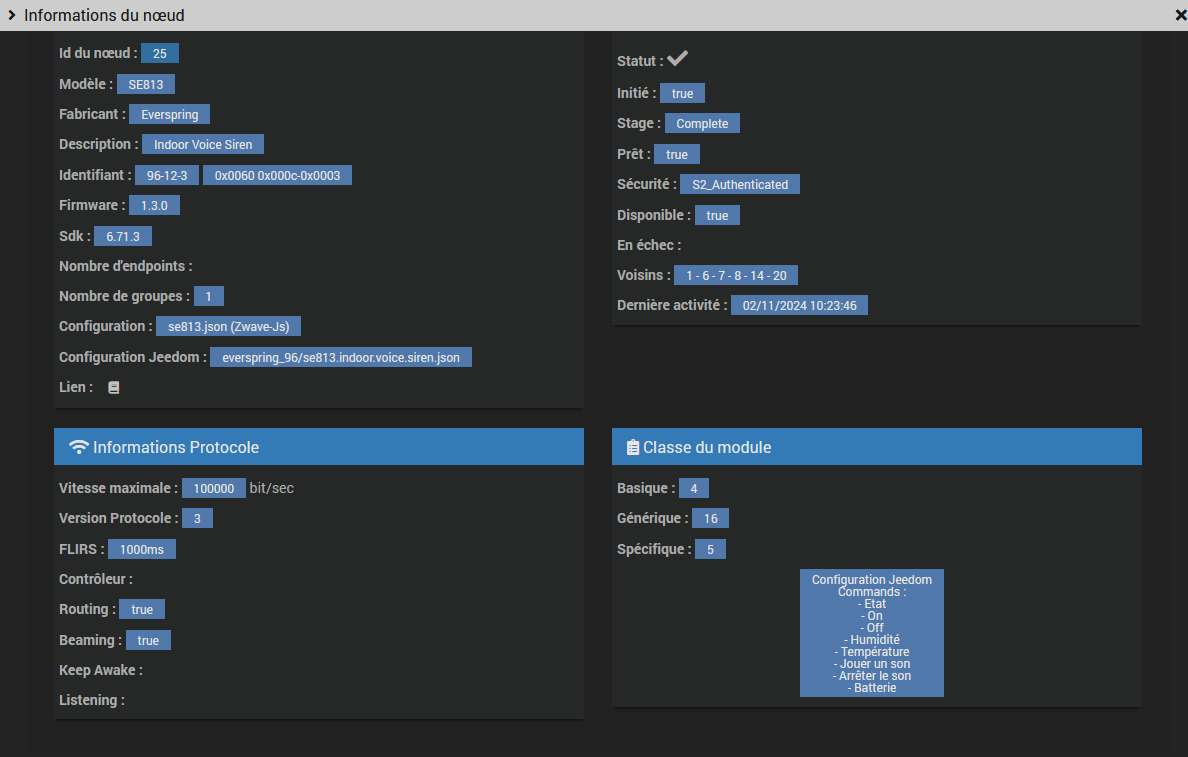1188x757 pixels.
Task: Click the wifi icon in Informations Protocole
Action: 79,447
